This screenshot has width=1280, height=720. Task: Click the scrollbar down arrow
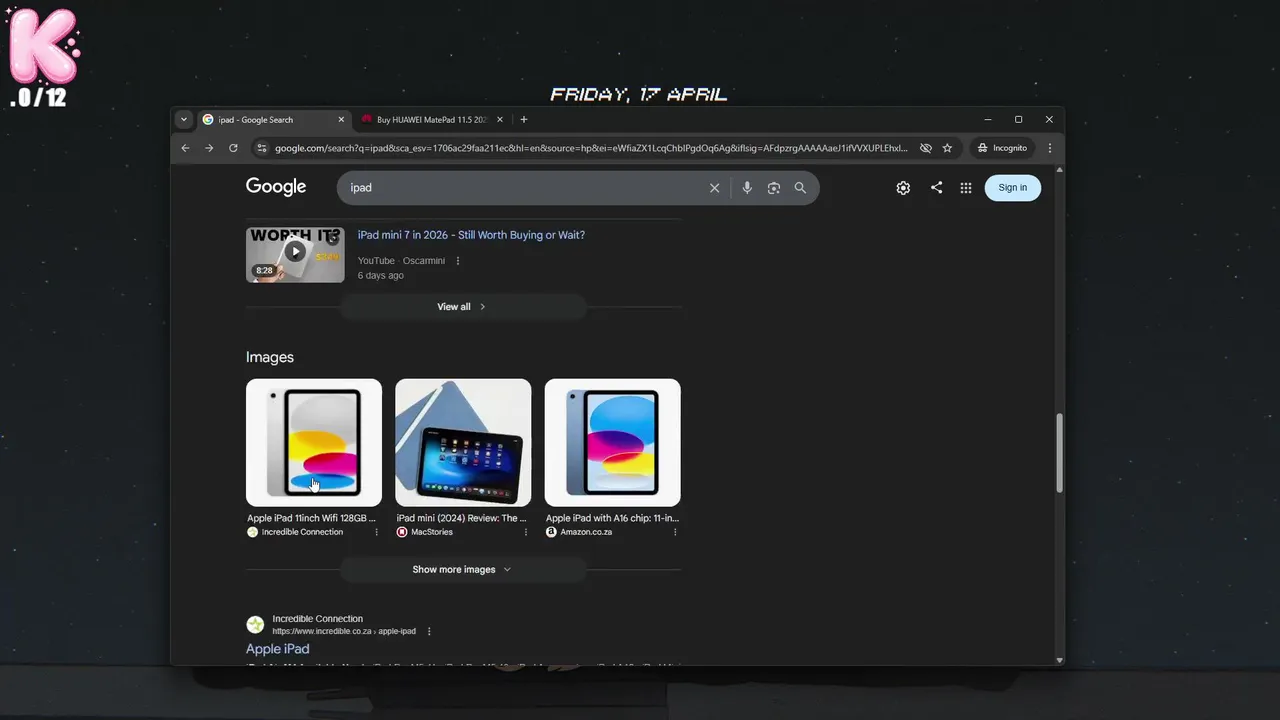pos(1060,660)
